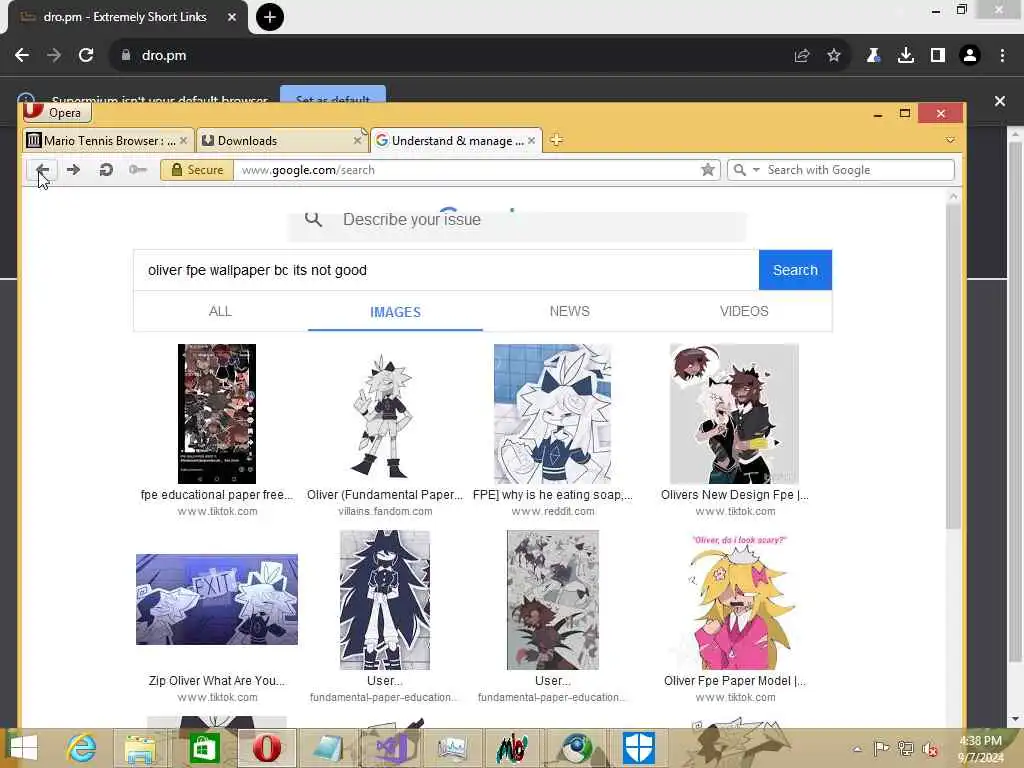Open the Olivers New Design Fpe image

734,413
